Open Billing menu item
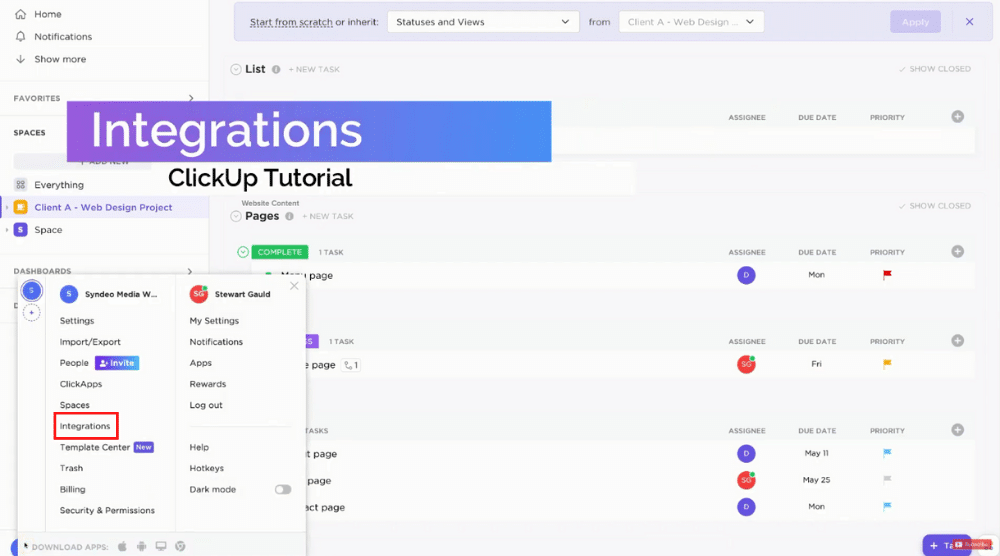1000x556 pixels. click(73, 489)
